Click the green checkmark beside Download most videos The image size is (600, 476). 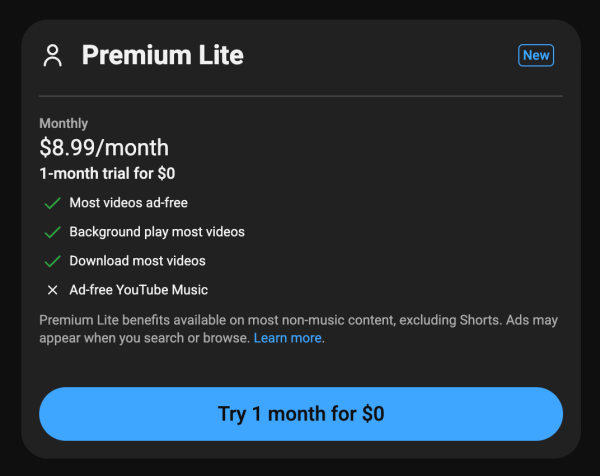coord(52,261)
